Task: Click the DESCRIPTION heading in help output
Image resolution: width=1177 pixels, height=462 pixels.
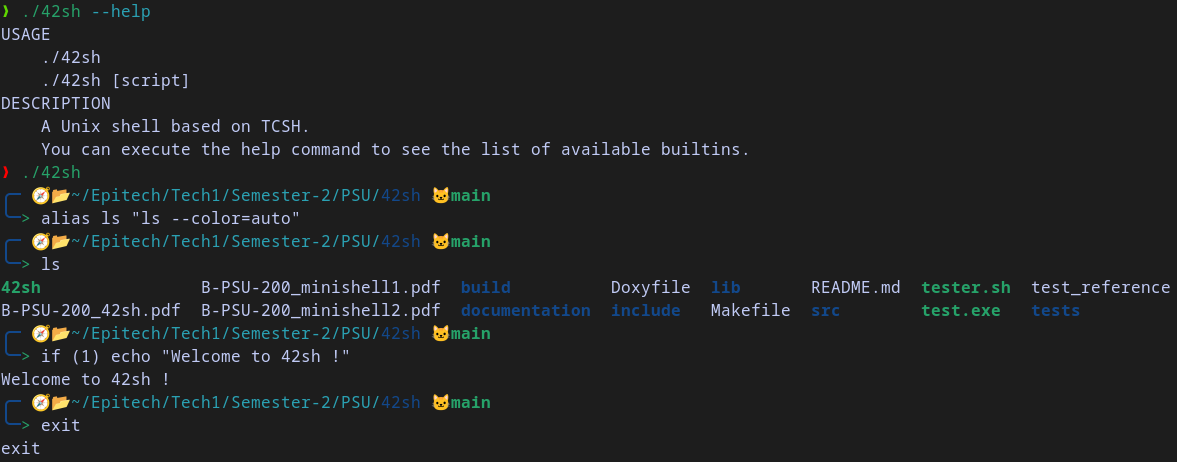Action: pos(56,104)
